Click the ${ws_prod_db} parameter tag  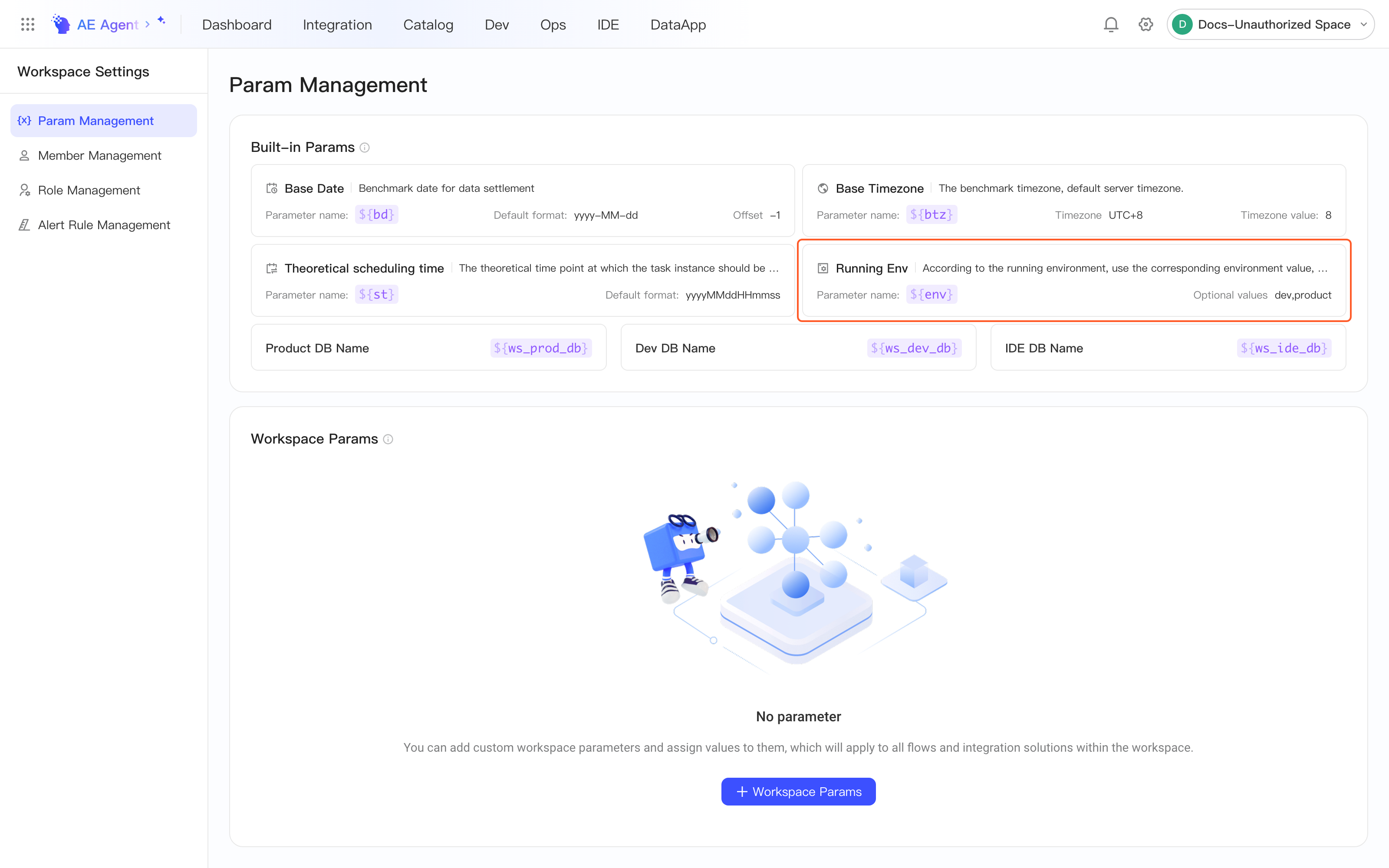click(541, 348)
